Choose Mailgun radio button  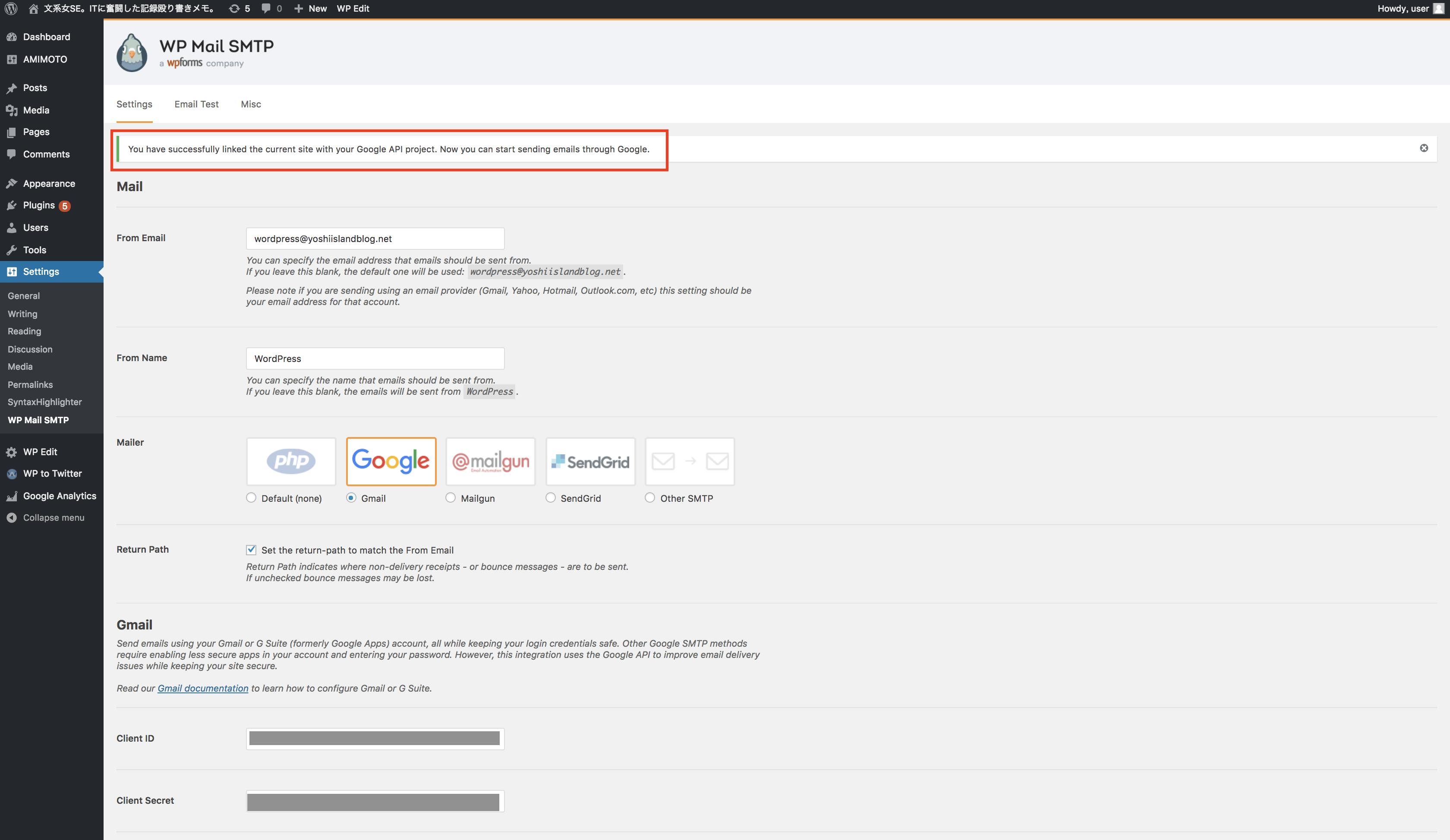coord(451,498)
